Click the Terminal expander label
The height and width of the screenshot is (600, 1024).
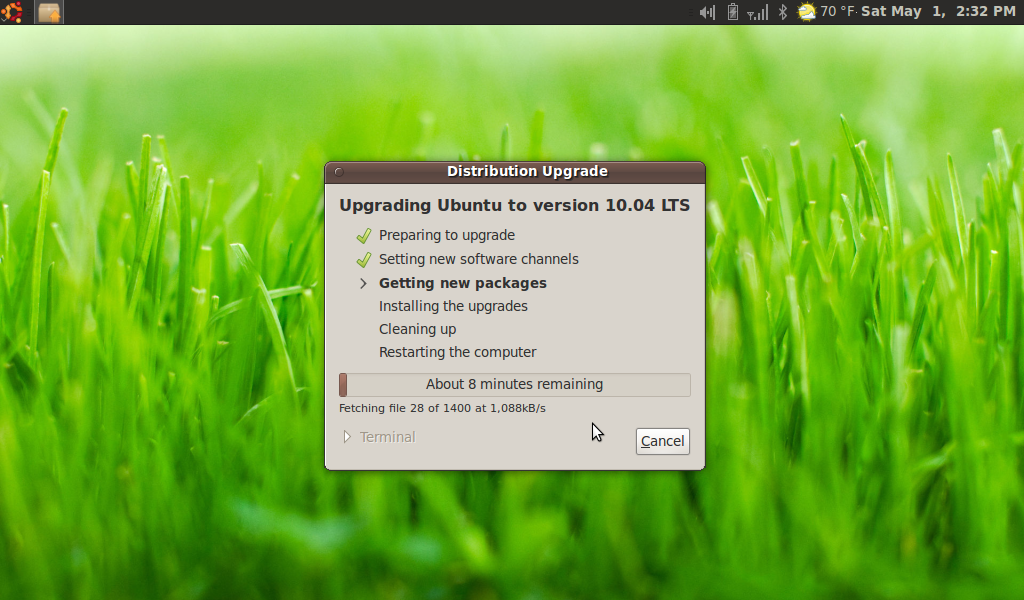tap(387, 437)
